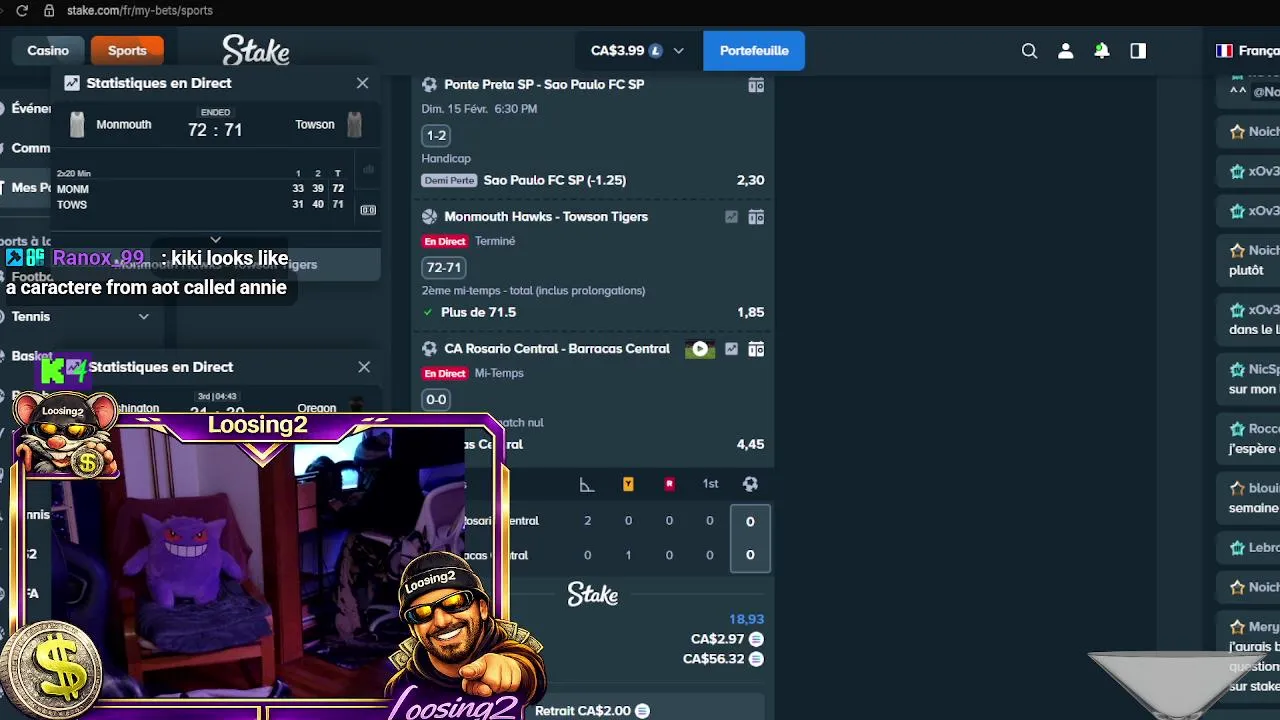The image size is (1280, 720).
Task: Click the 0-0 score badge
Action: pyautogui.click(x=436, y=399)
